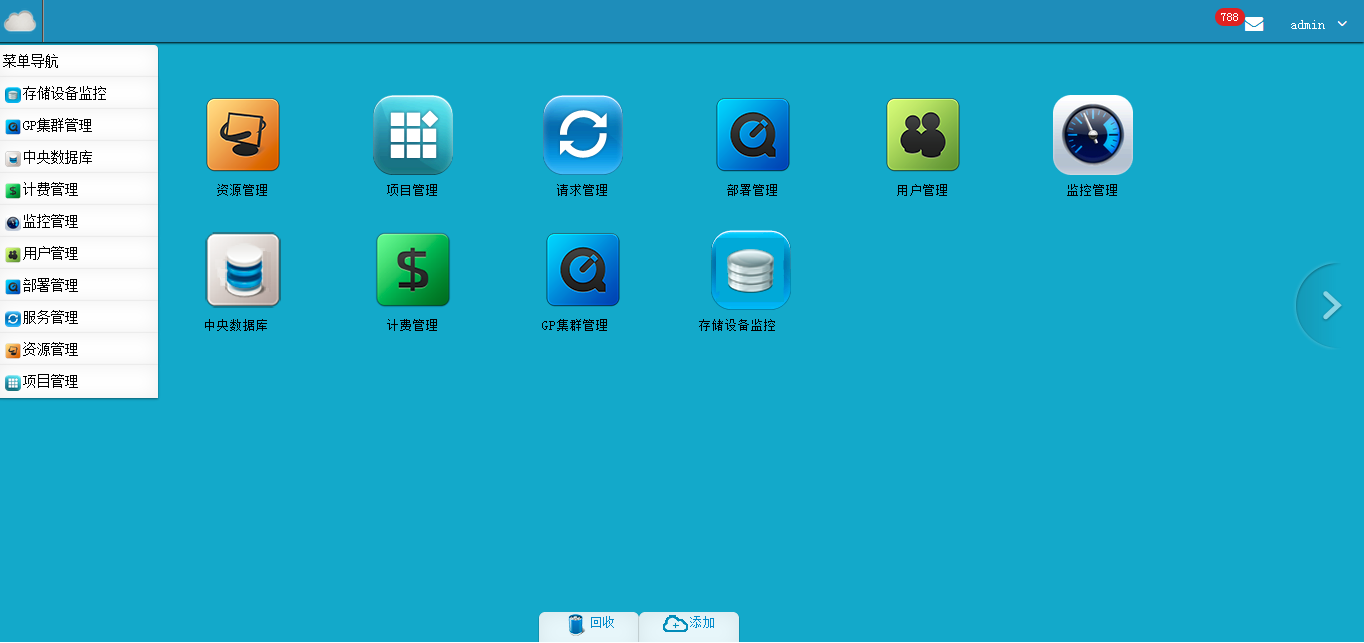Expand the admin user dropdown
This screenshot has height=643, width=1364.
pos(1319,25)
